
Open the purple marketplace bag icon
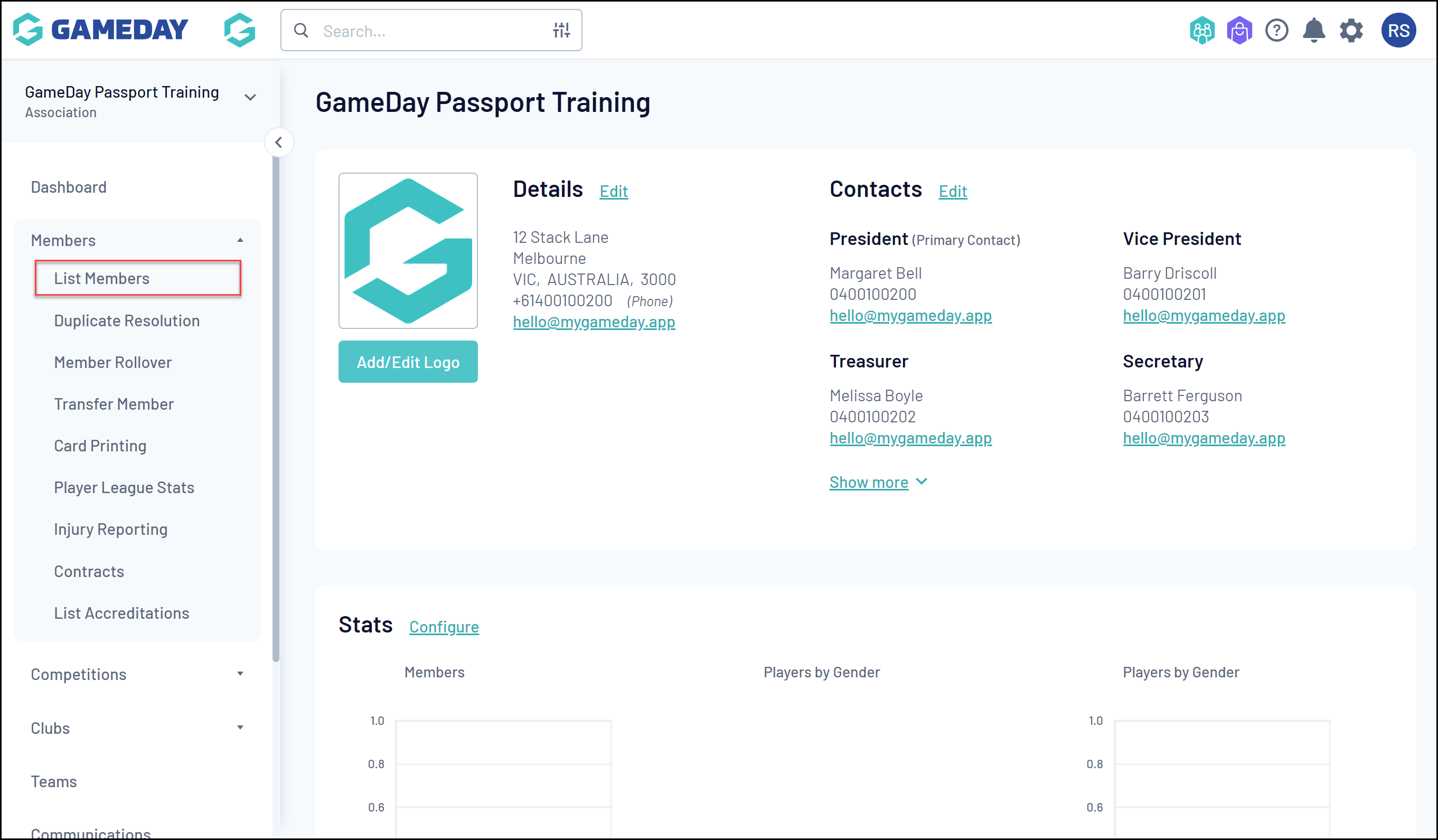coord(1239,30)
